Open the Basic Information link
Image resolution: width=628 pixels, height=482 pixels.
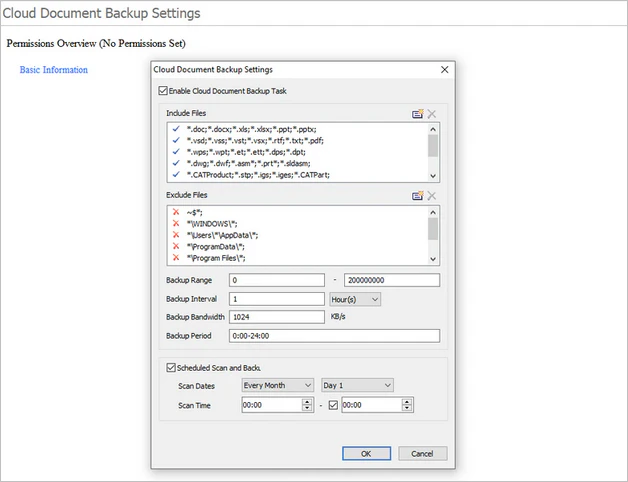(x=54, y=70)
